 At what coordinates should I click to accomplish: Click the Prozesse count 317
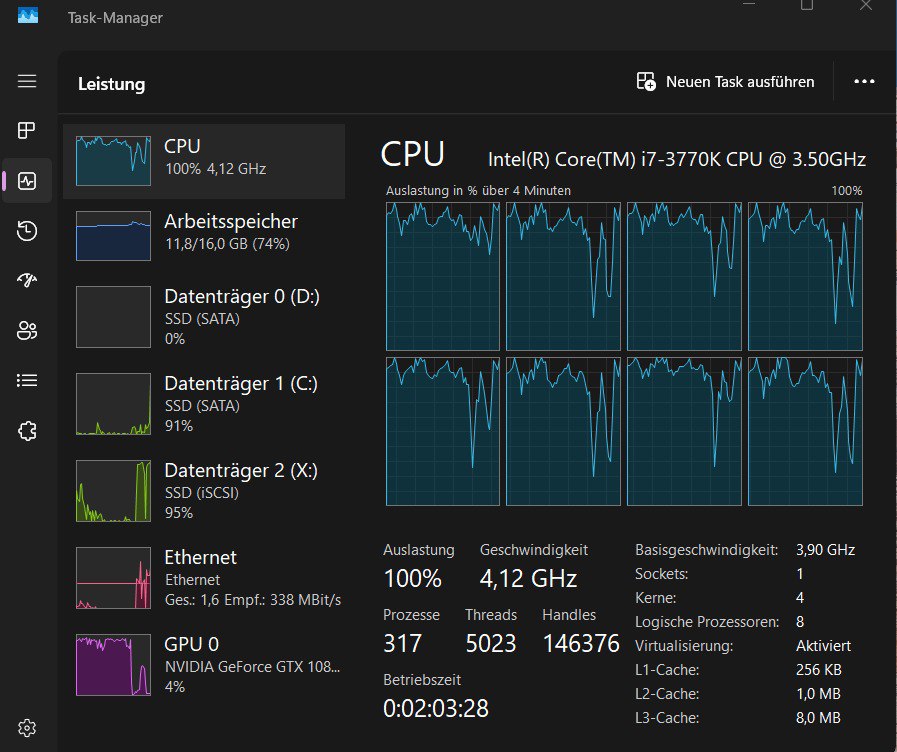(403, 643)
